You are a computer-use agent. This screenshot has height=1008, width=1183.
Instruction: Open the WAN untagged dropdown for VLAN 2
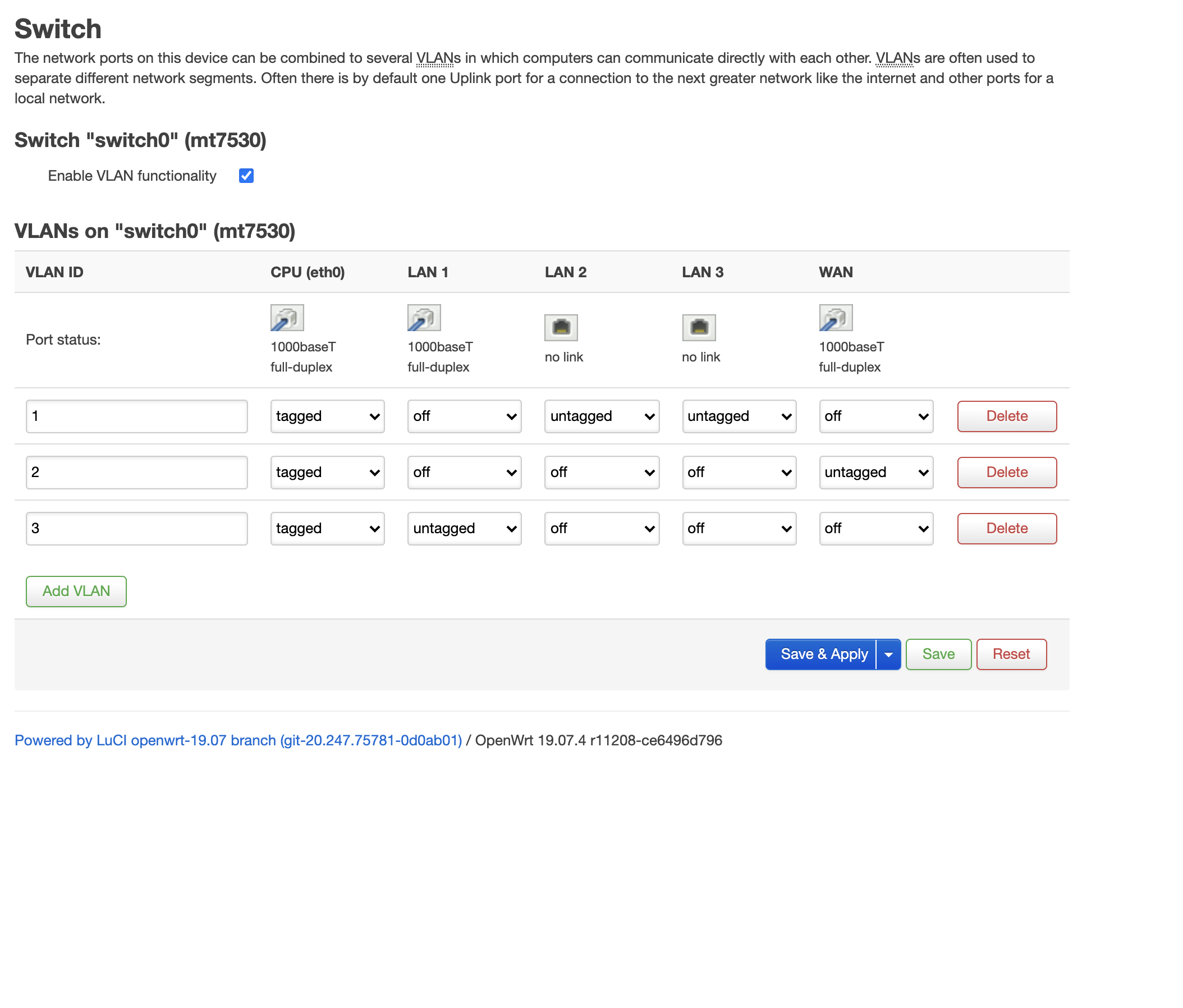click(876, 473)
